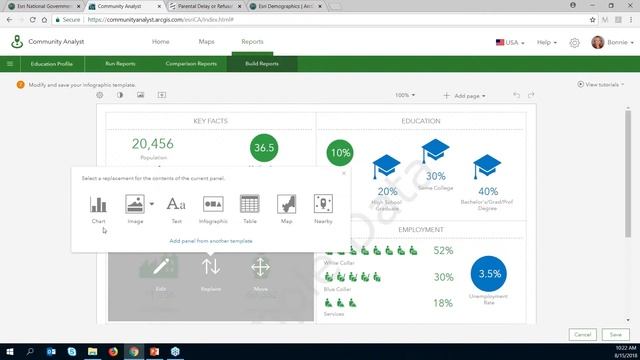Open PowerPoint from taskbar
This screenshot has height=360, width=640.
tap(154, 351)
